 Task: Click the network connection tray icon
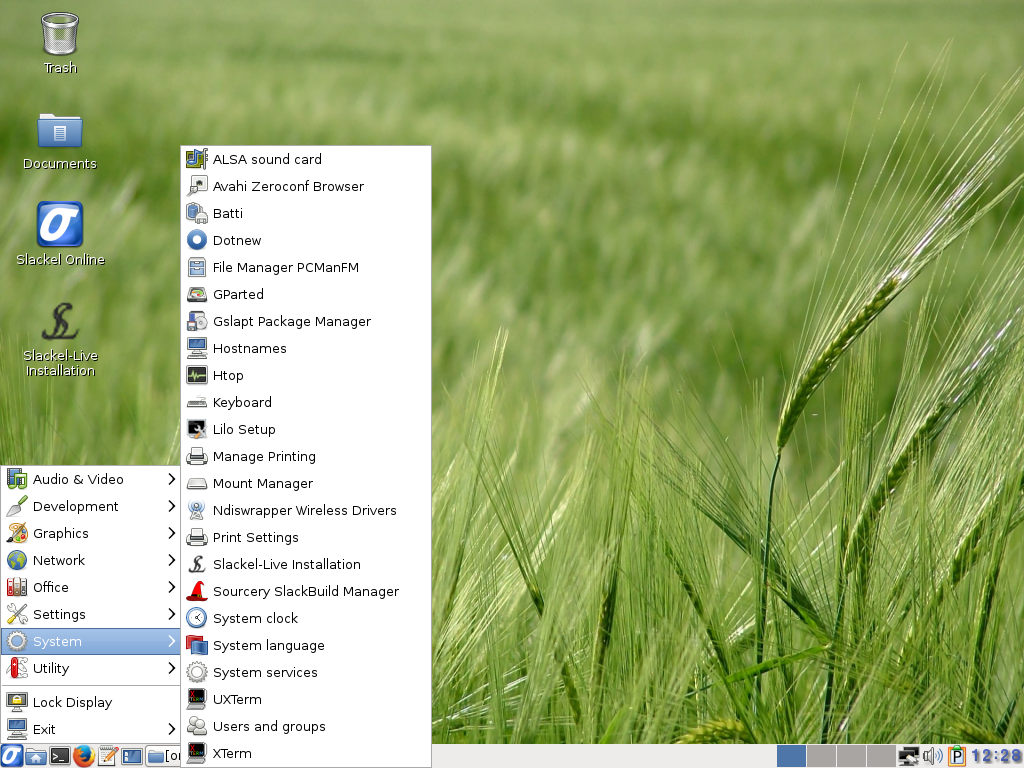pos(908,756)
